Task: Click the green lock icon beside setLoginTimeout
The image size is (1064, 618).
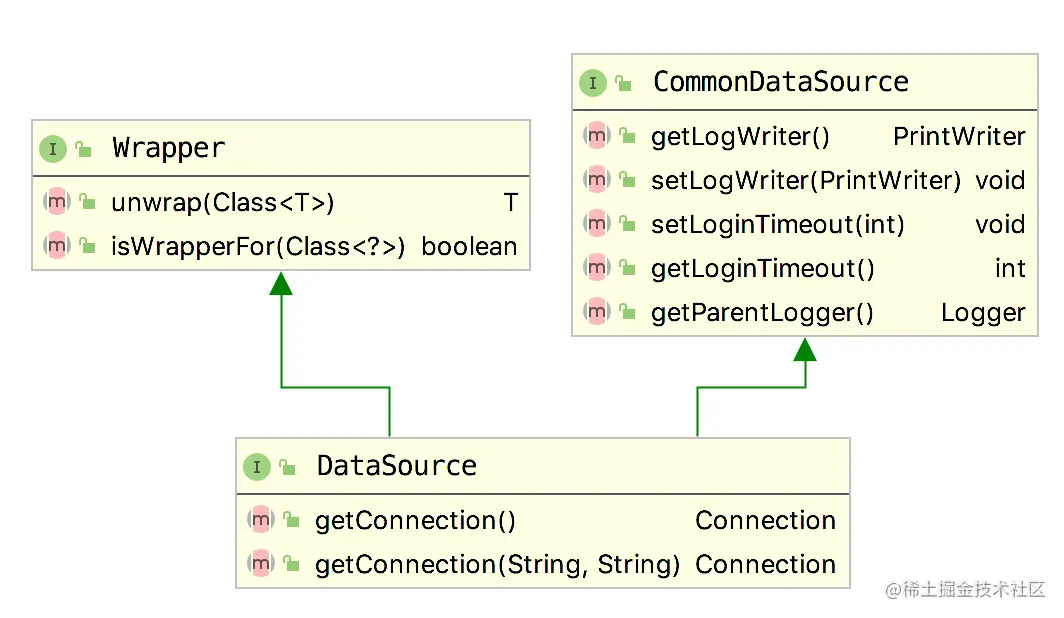Action: point(627,225)
